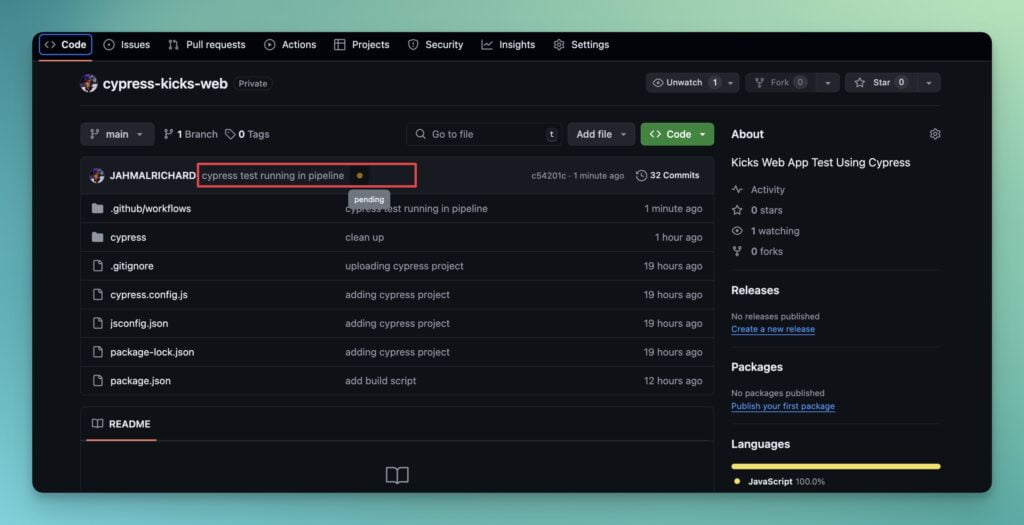Open the Activity link
This screenshot has height=525, width=1024.
click(x=758, y=189)
